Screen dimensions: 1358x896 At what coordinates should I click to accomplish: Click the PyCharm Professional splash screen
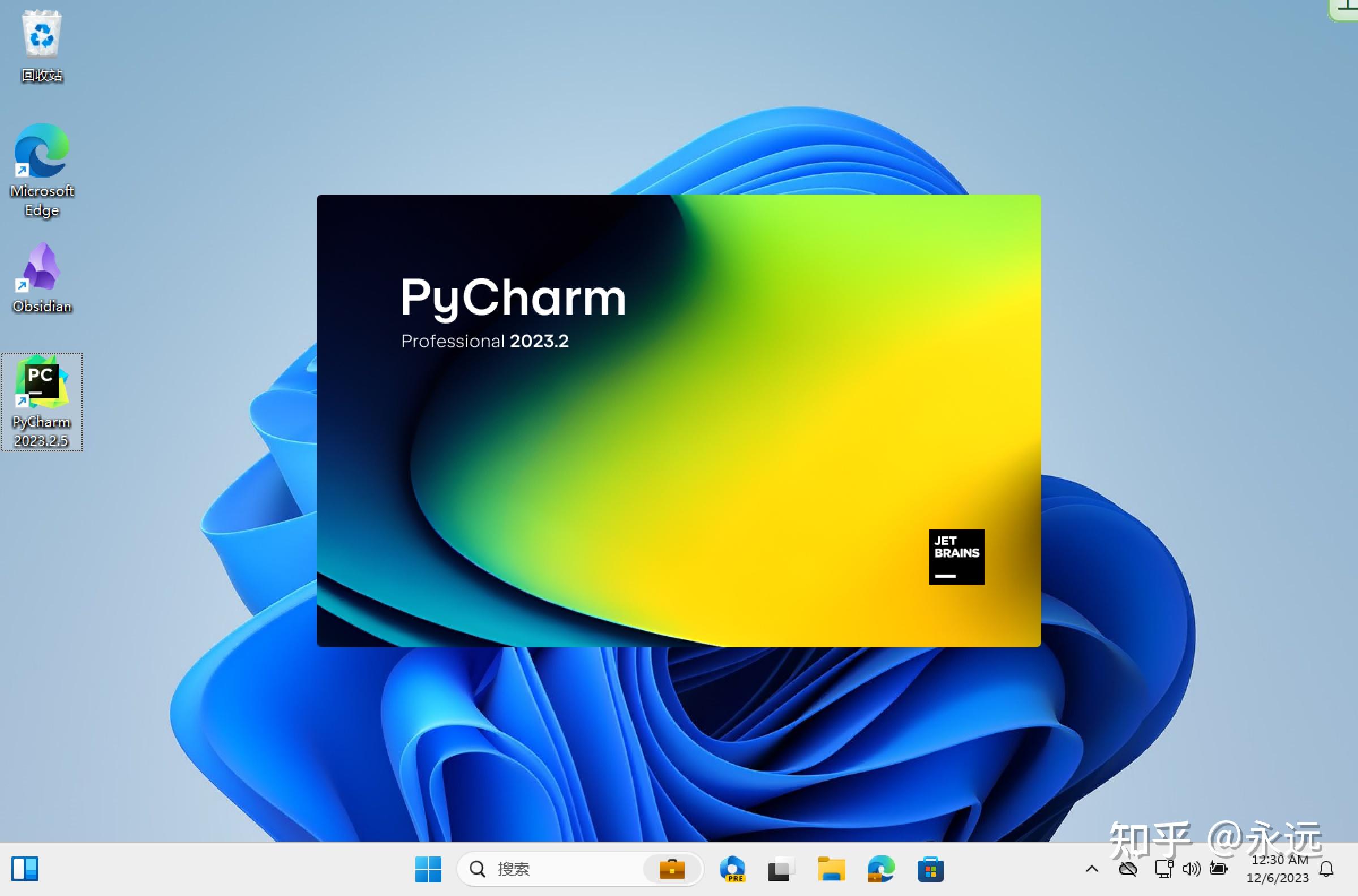pos(678,421)
